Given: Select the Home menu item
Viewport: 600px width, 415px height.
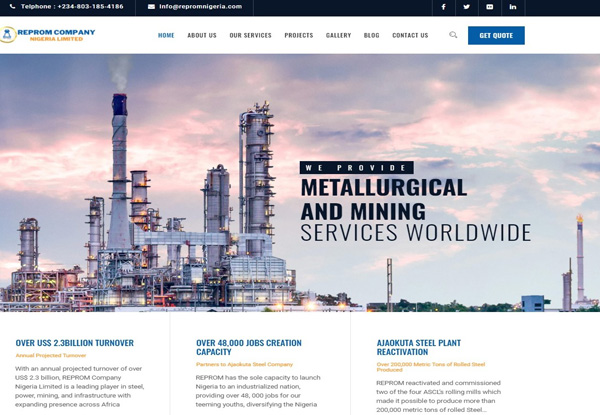Looking at the screenshot, I should pos(166,35).
